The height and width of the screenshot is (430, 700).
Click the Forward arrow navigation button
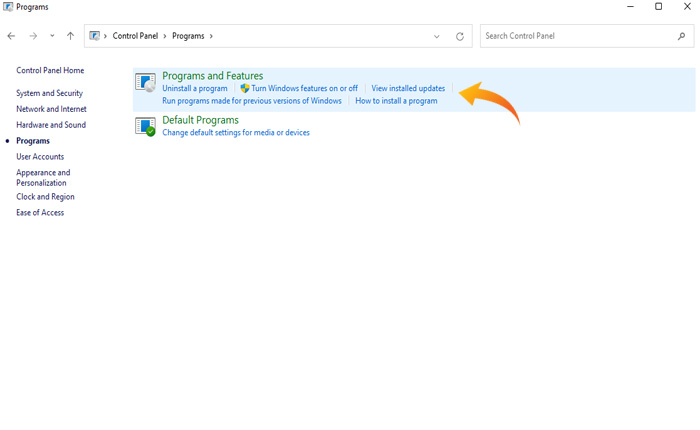click(33, 36)
